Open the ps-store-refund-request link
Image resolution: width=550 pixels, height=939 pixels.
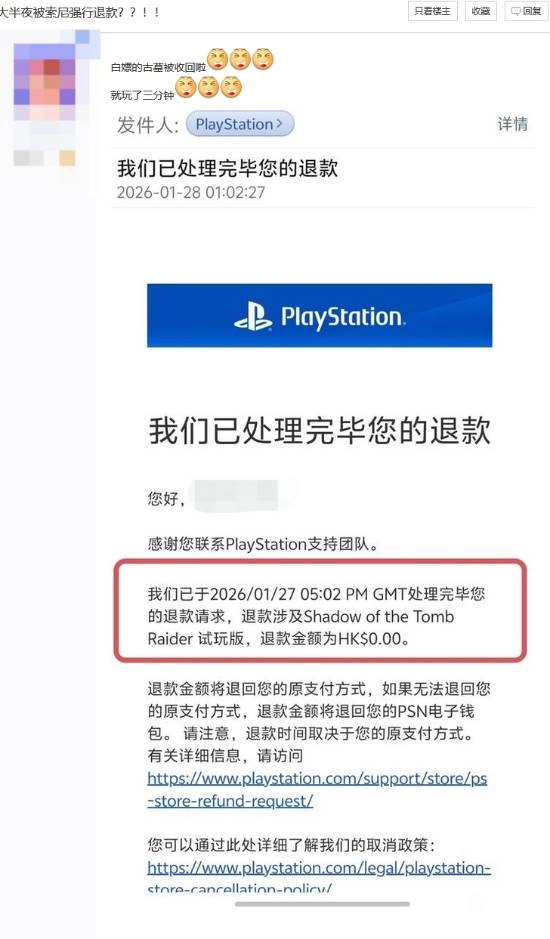point(317,789)
